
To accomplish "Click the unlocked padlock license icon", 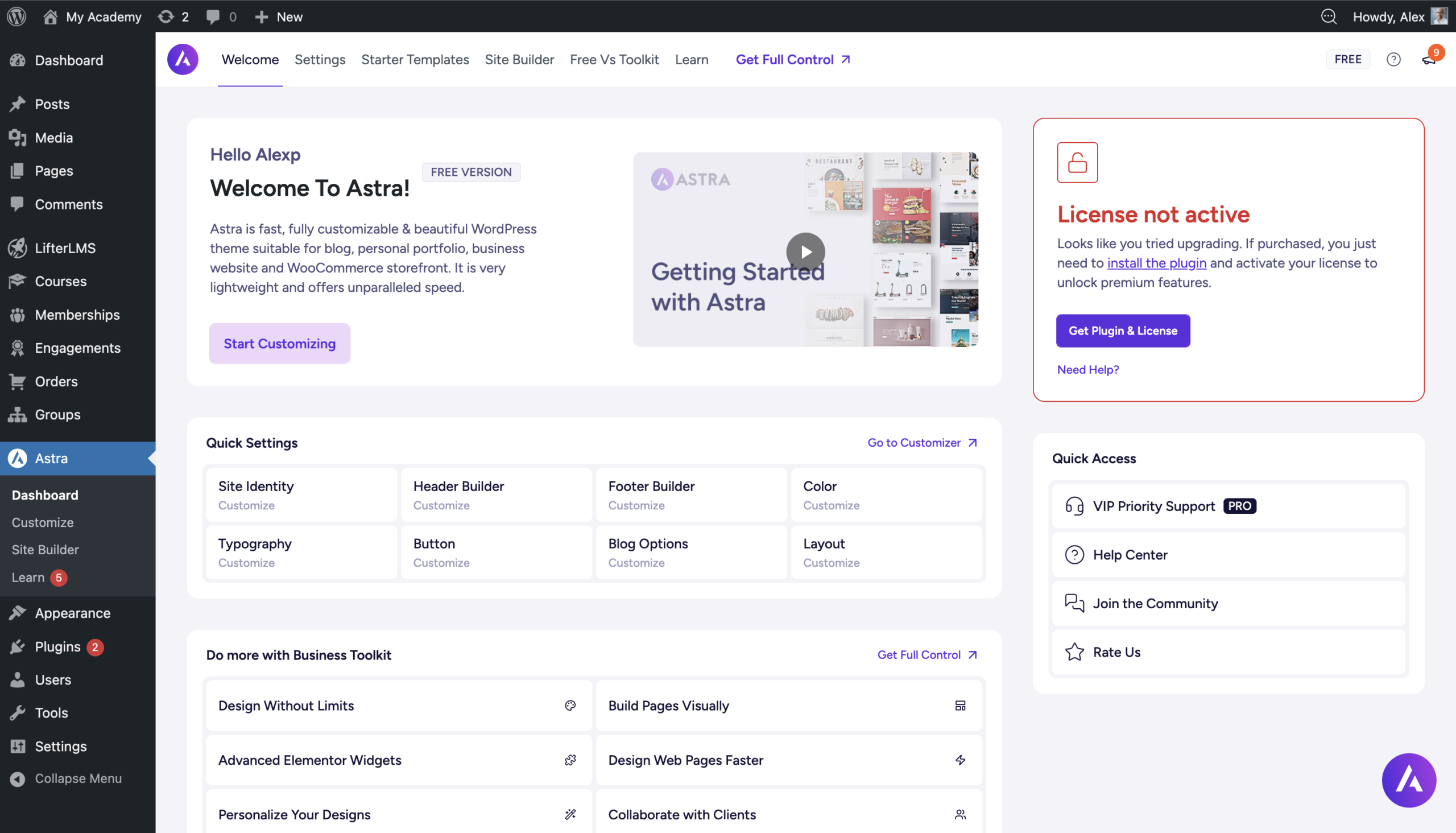I will point(1077,163).
